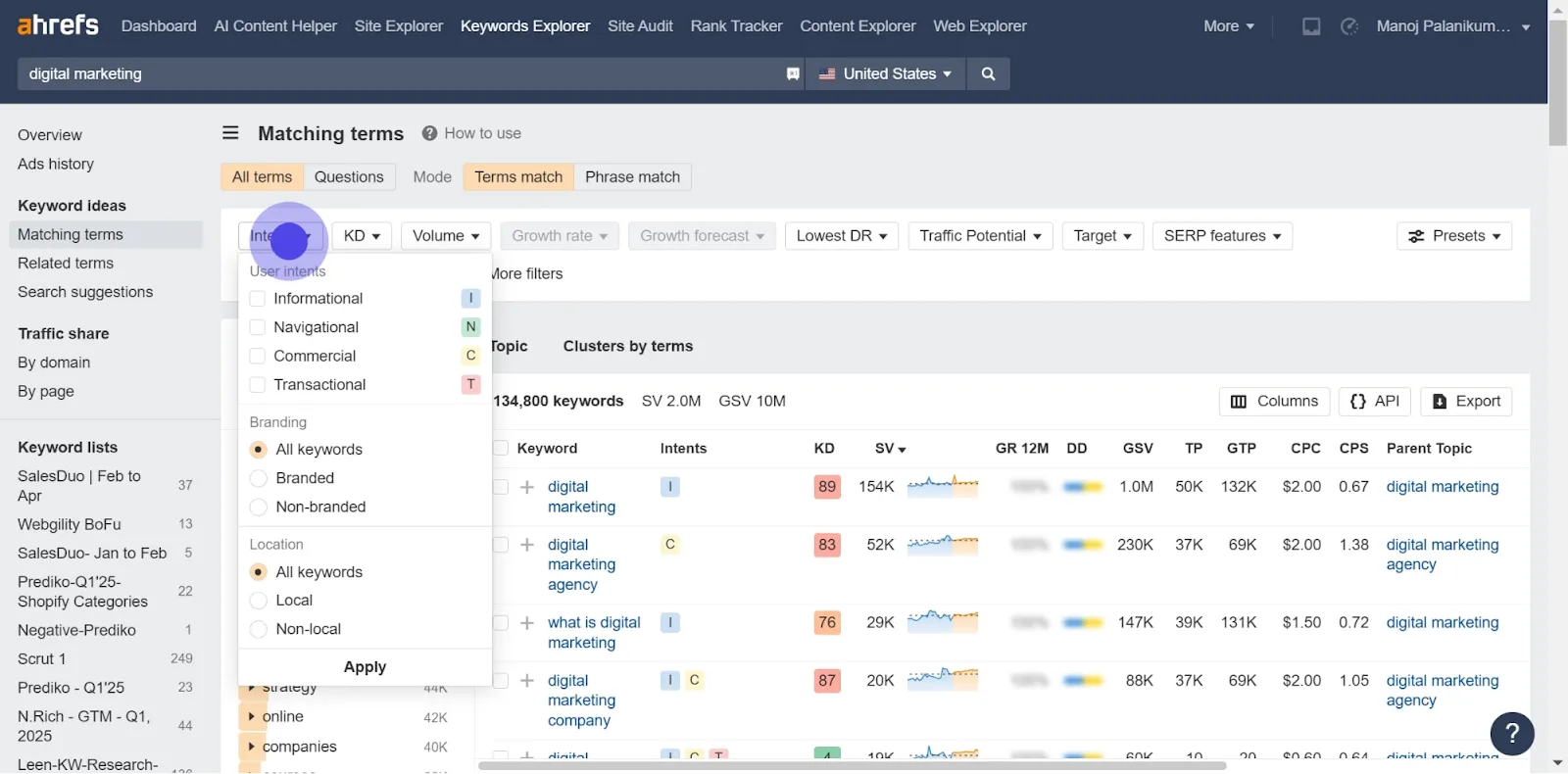1568x774 pixels.
Task: Select Local radio under Location
Action: tap(259, 601)
